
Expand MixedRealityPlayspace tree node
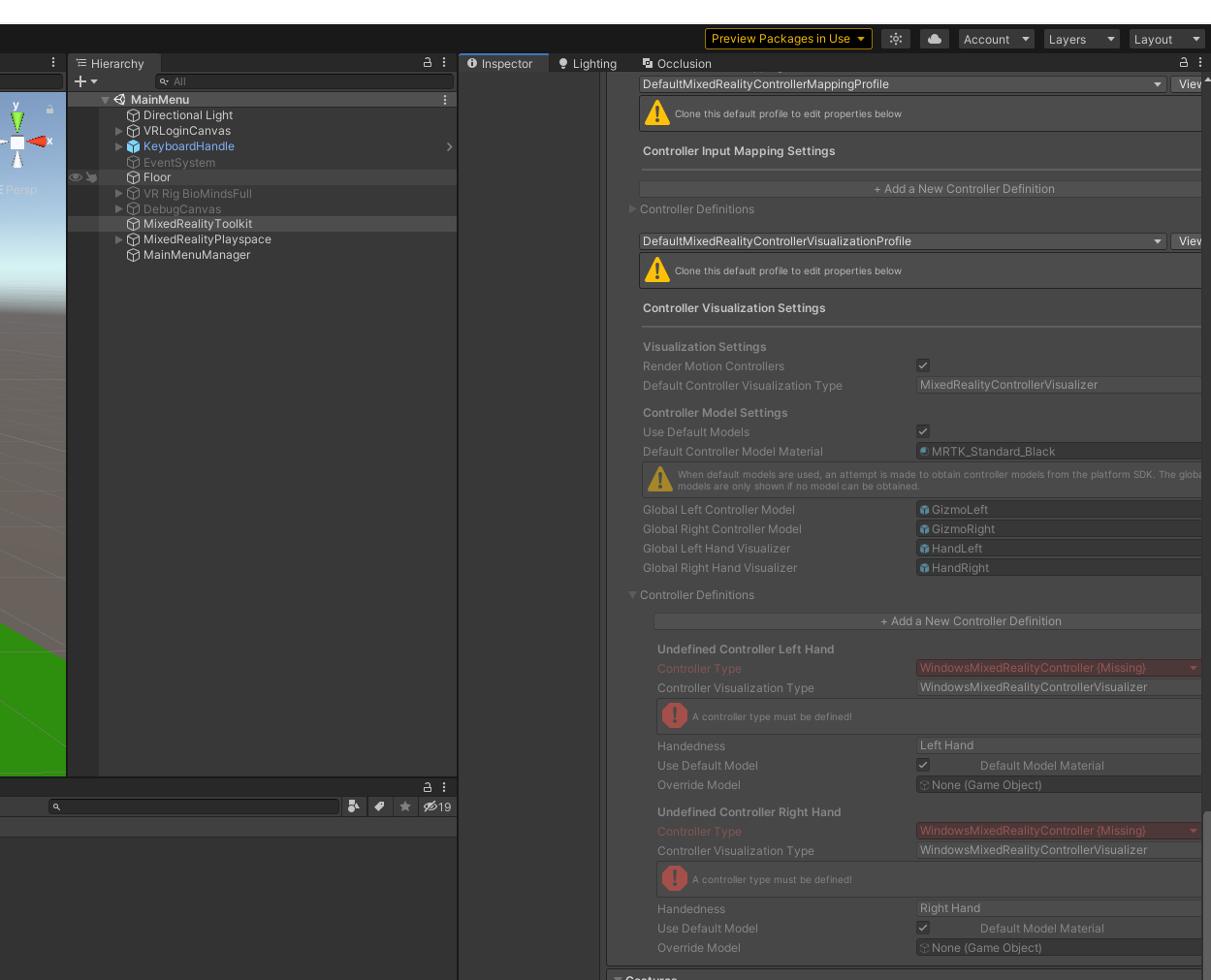point(119,239)
